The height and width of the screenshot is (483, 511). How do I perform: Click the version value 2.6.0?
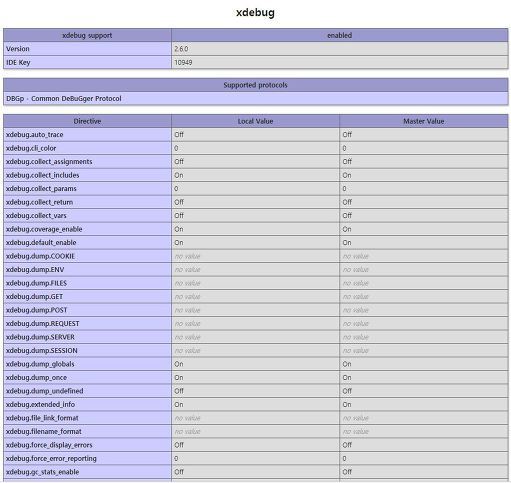coord(181,49)
